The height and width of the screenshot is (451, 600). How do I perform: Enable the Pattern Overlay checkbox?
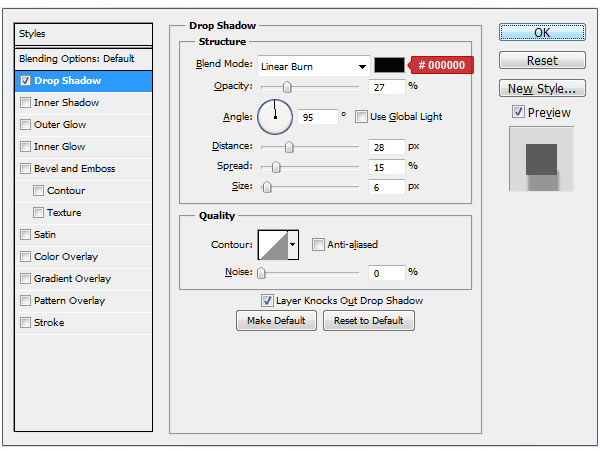(x=25, y=301)
